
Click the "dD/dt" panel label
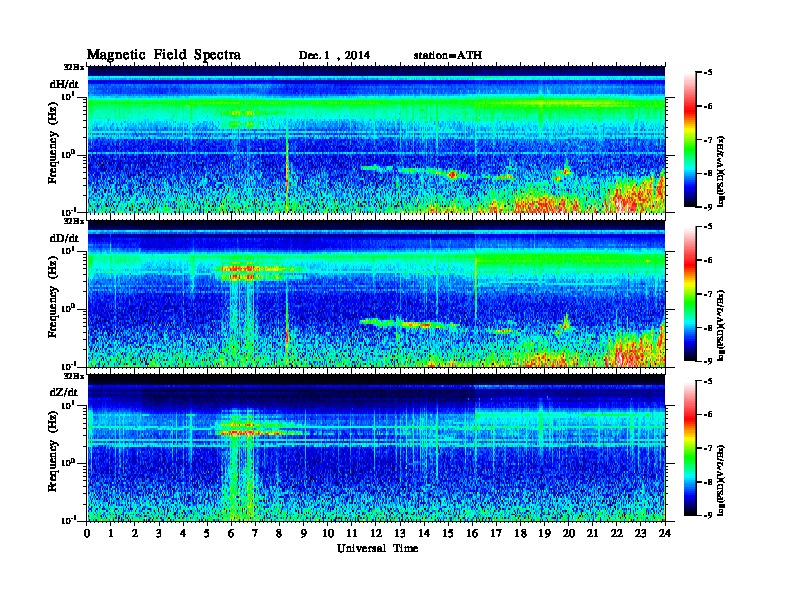[x=64, y=238]
